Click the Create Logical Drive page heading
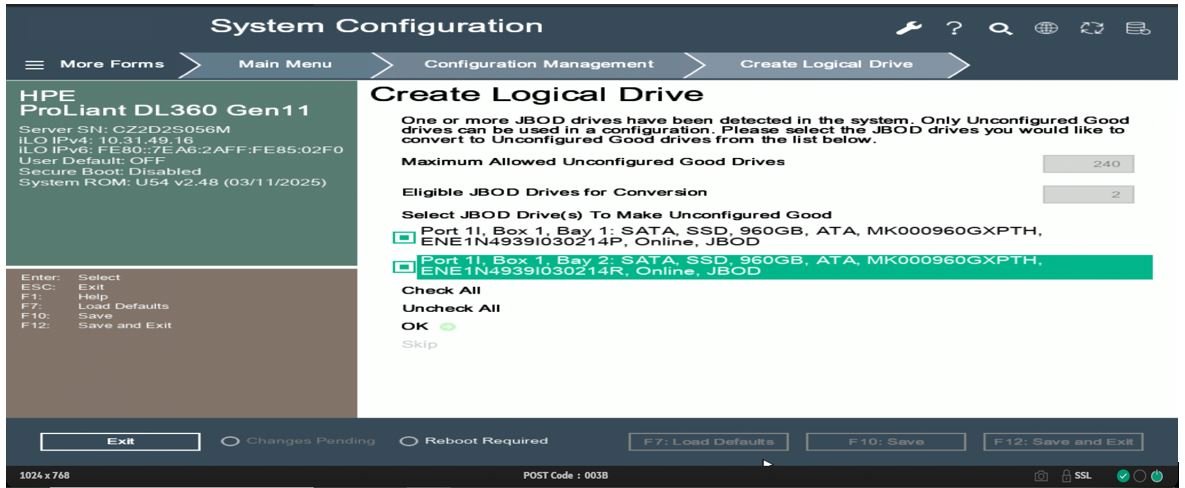The width and height of the screenshot is (1185, 488). click(537, 94)
